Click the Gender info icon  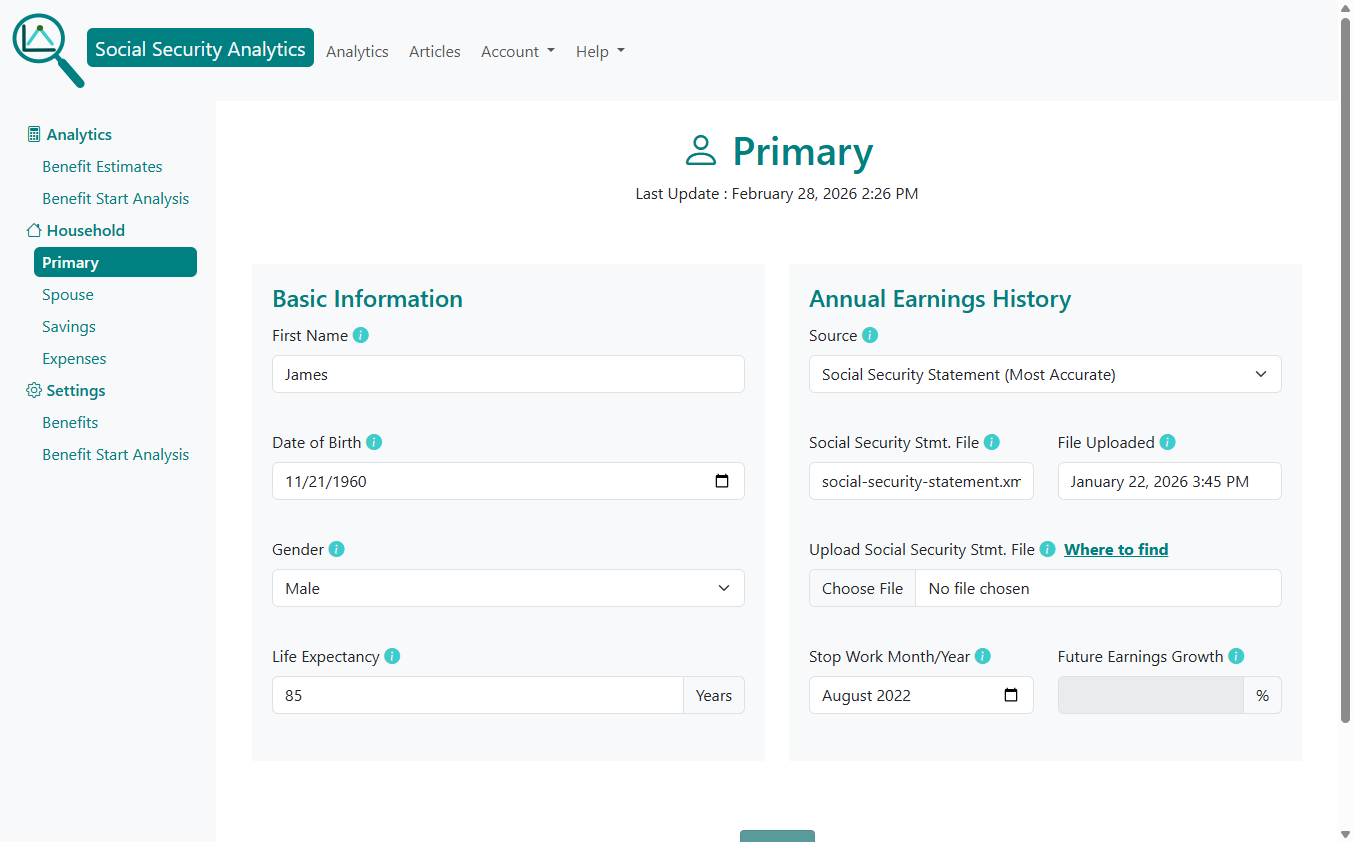tap(336, 549)
